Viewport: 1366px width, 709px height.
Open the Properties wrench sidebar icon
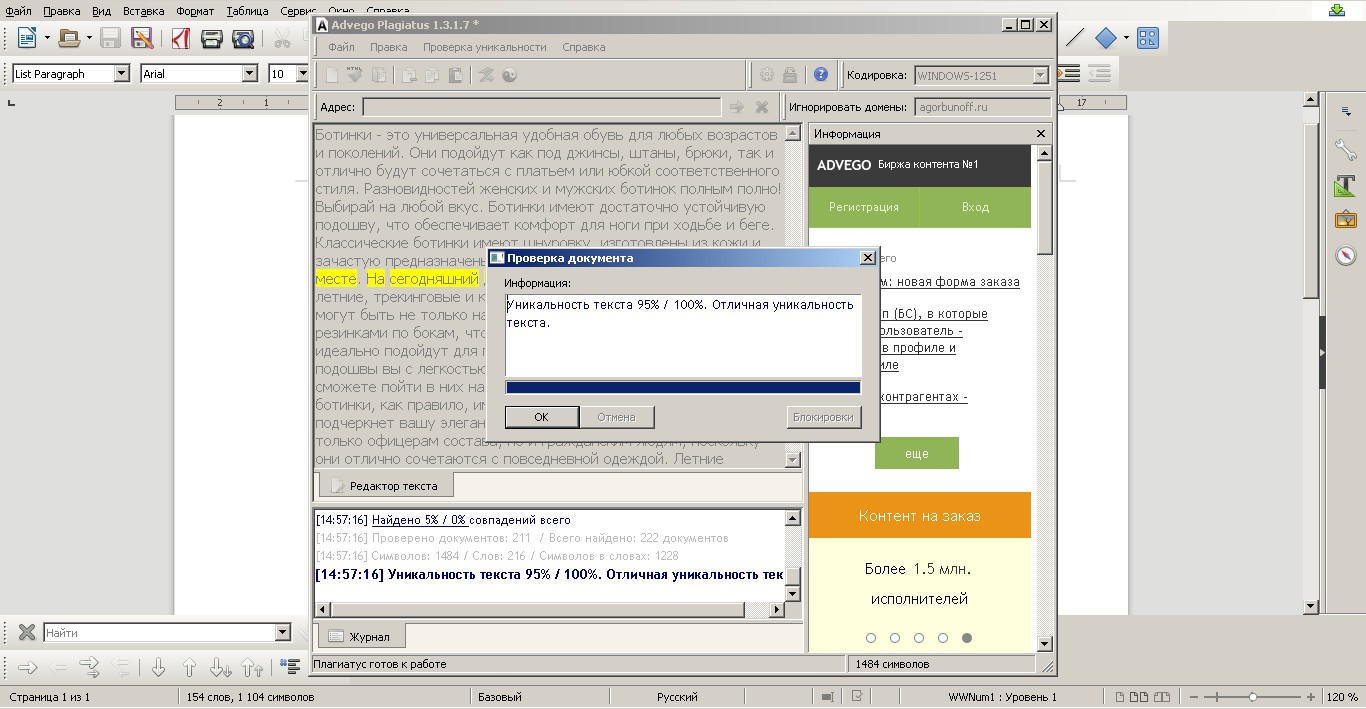[1345, 150]
